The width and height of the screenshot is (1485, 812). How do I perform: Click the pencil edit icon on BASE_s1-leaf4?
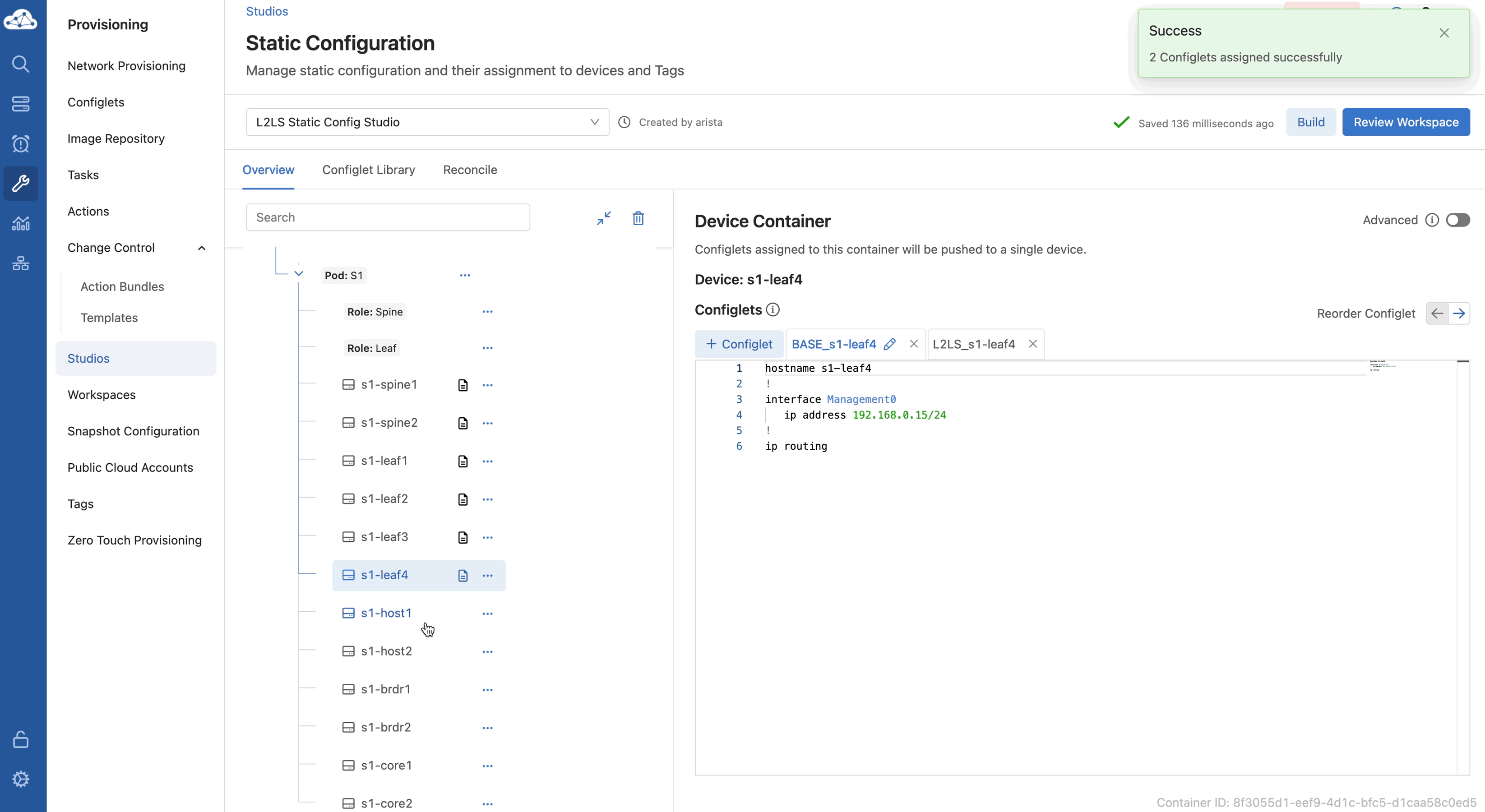tap(889, 344)
